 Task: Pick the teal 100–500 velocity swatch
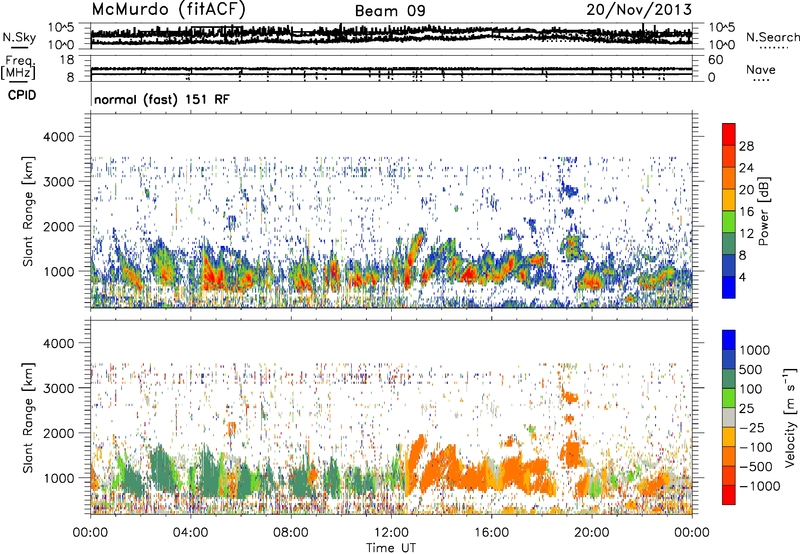pos(729,379)
